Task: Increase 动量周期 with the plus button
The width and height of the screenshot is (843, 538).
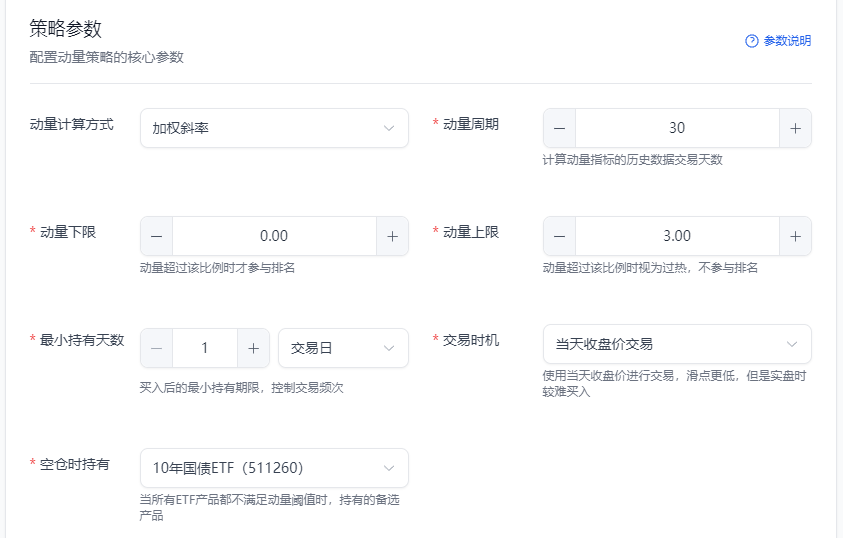Action: 795,128
